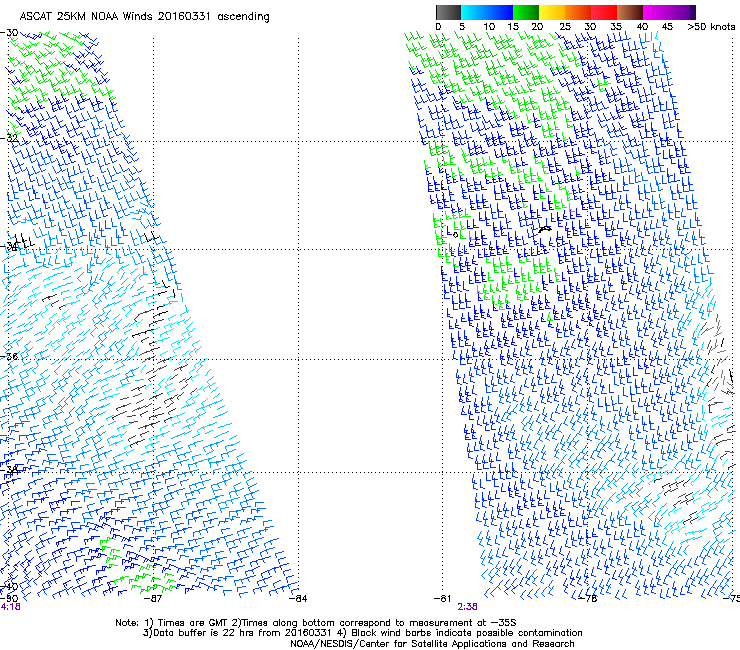
Task: Click the '3)Data buffer is 22 hrs' note line
Action: 362,633
